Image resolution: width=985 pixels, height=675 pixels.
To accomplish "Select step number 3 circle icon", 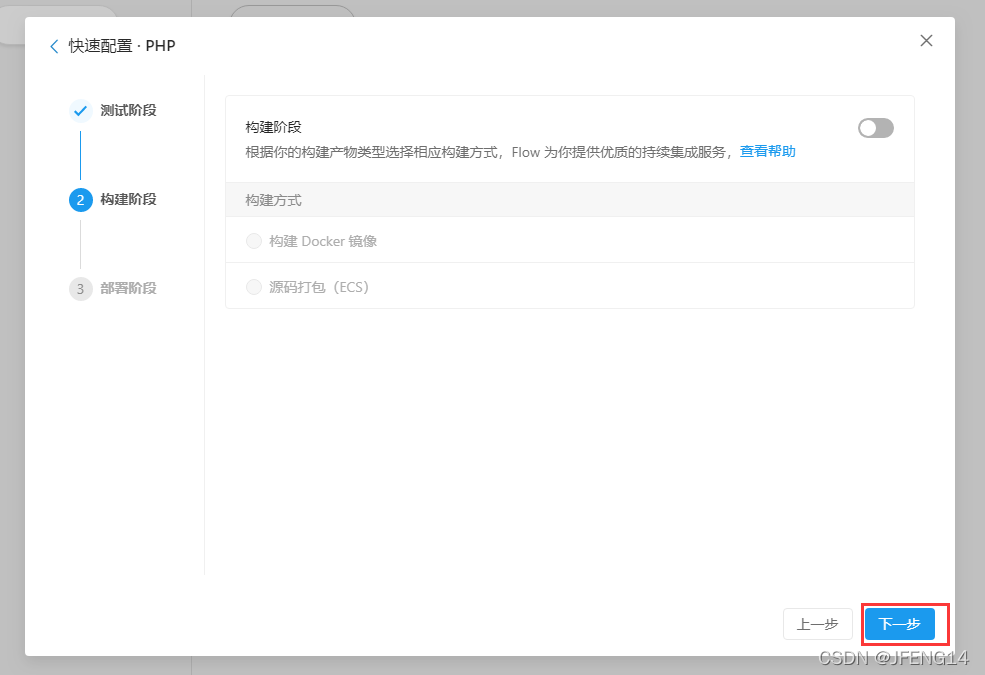I will pos(80,289).
